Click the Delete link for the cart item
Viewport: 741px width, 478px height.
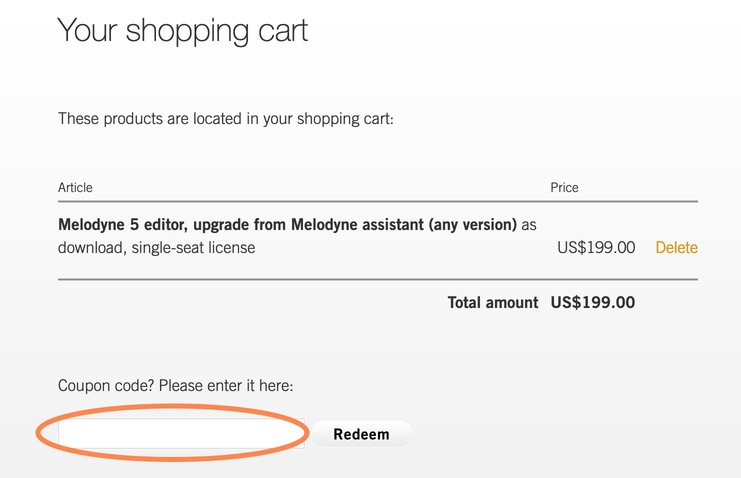[676, 248]
